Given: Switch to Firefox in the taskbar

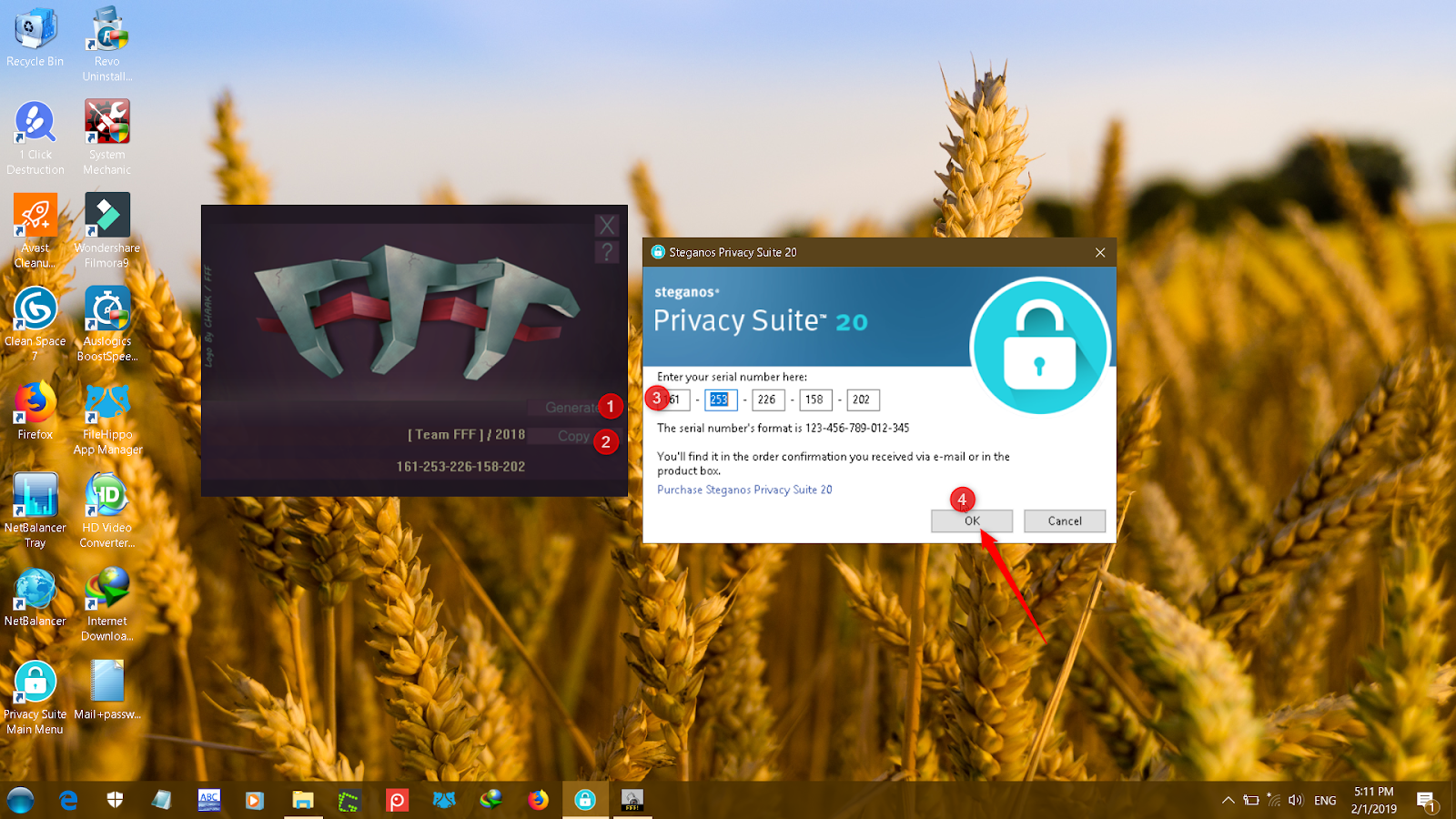Looking at the screenshot, I should pos(539,800).
